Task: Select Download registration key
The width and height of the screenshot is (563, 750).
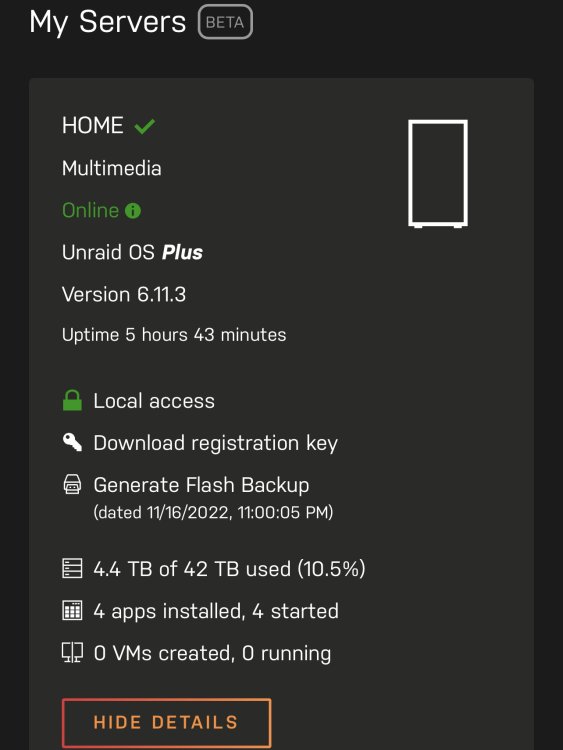Action: [216, 443]
